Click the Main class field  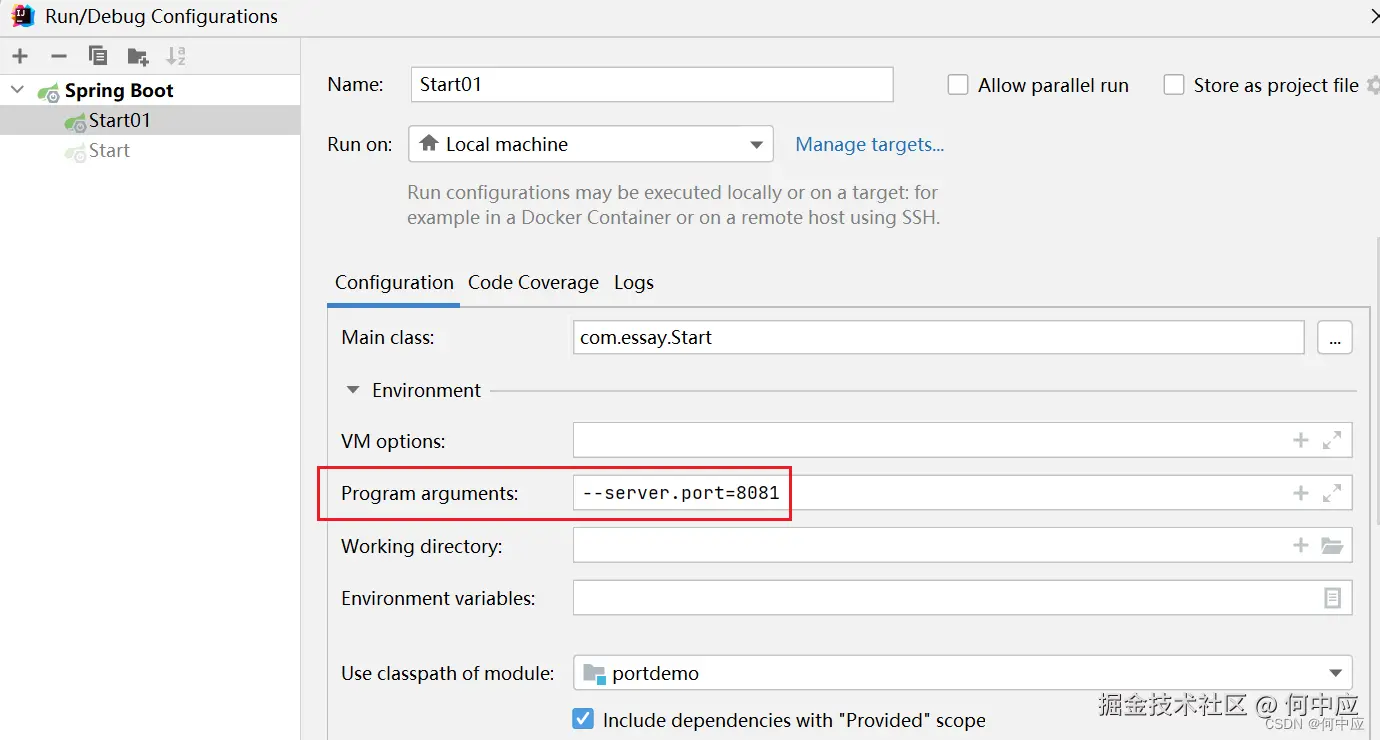tap(938, 337)
